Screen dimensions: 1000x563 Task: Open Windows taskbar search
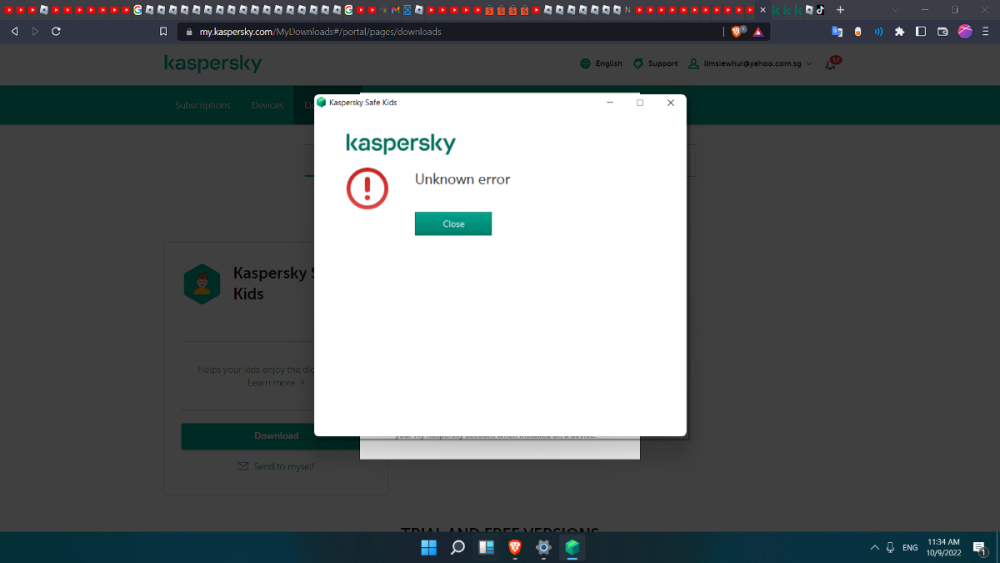[x=457, y=547]
